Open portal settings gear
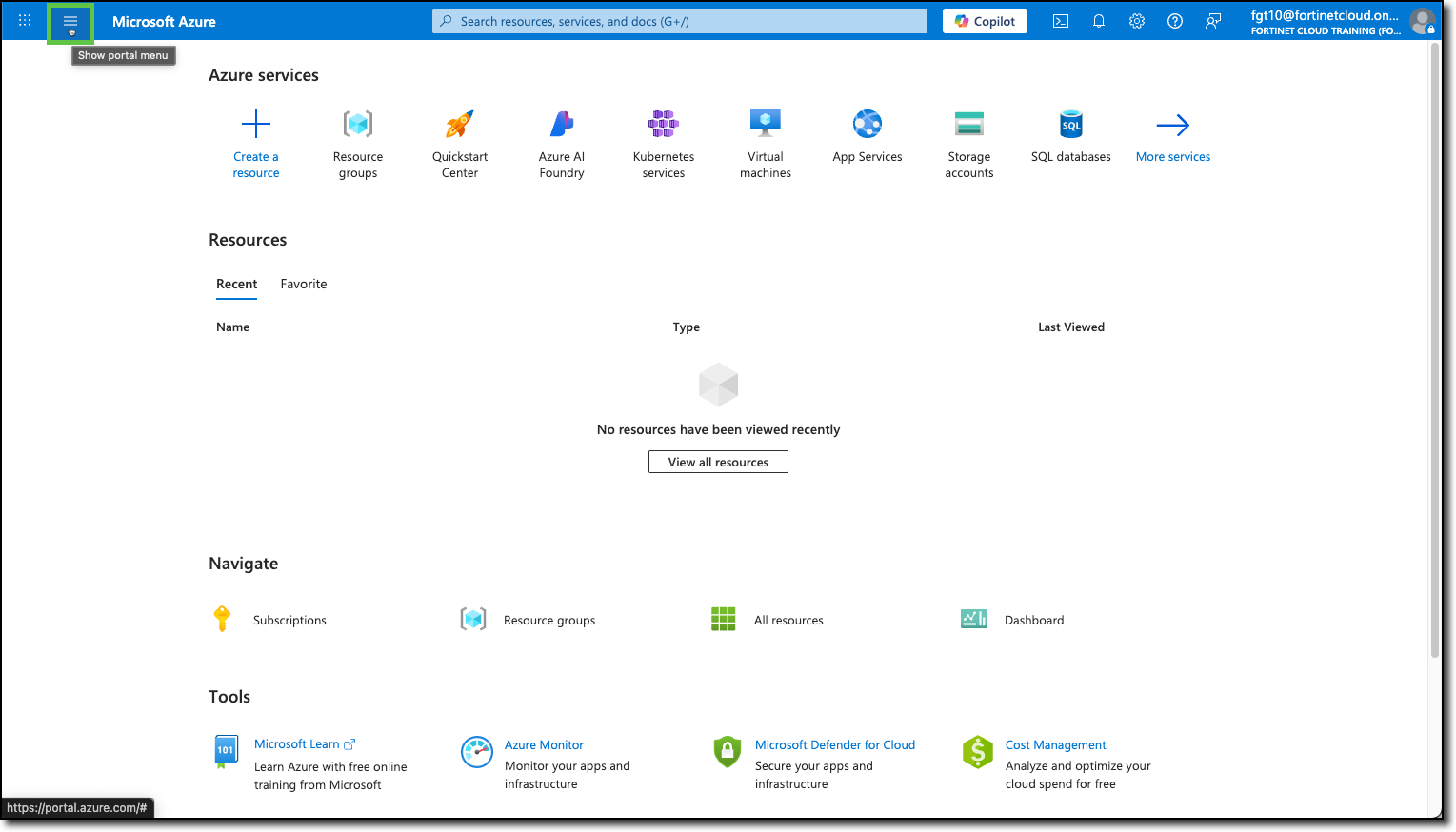Viewport: 1456px width, 832px height. [1136, 20]
